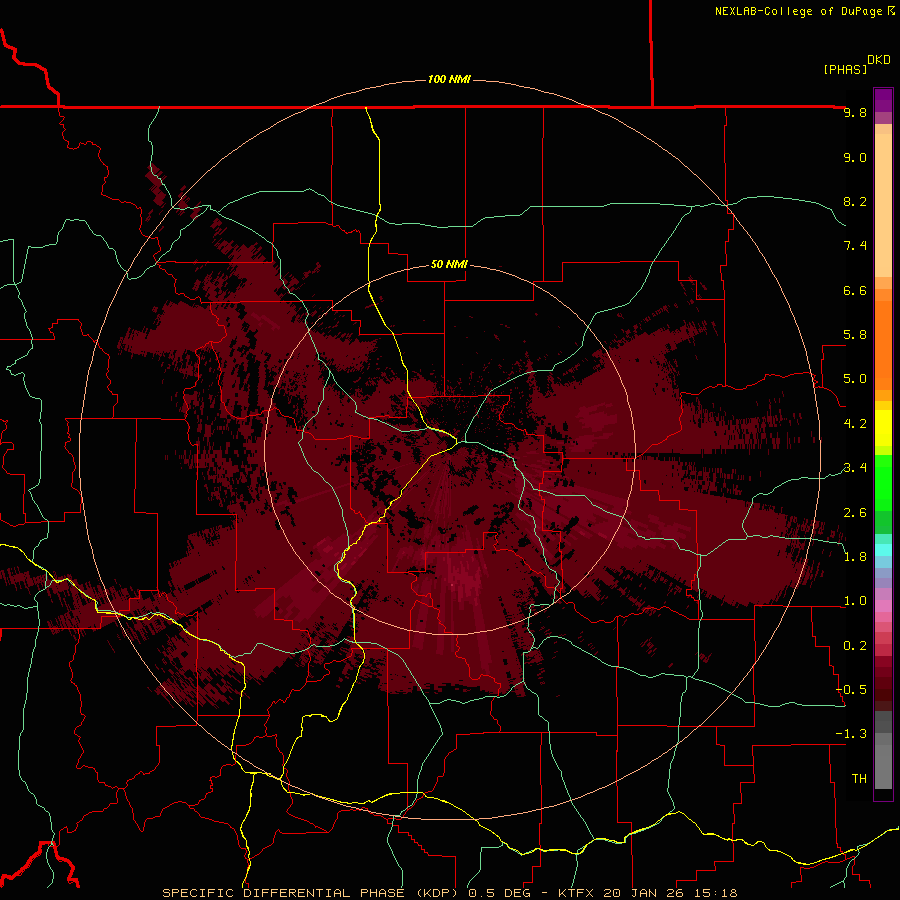This screenshot has height=900, width=900.
Task: Click the -1.3 value on the color scale
Action: point(851,734)
